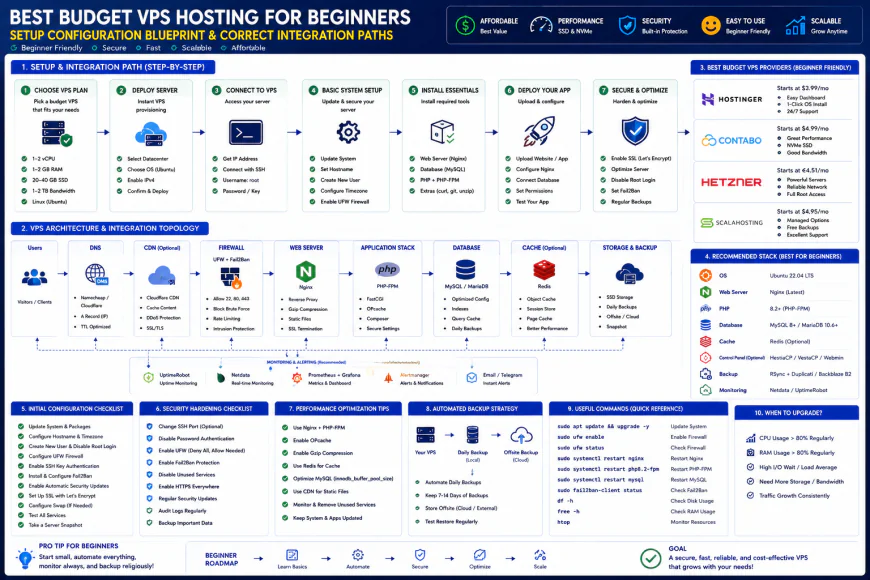Select the server icon in Choose VPS Plan
Screen dimensions: 870x580
pyautogui.click(x=57, y=133)
